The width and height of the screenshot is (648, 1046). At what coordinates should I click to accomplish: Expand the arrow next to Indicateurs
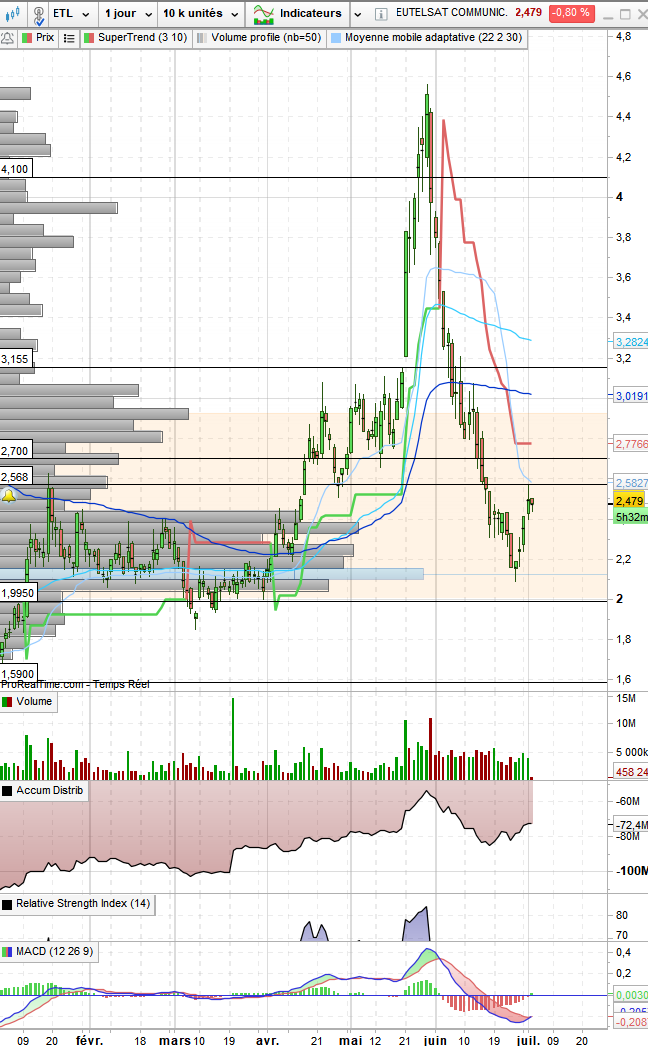tap(358, 14)
